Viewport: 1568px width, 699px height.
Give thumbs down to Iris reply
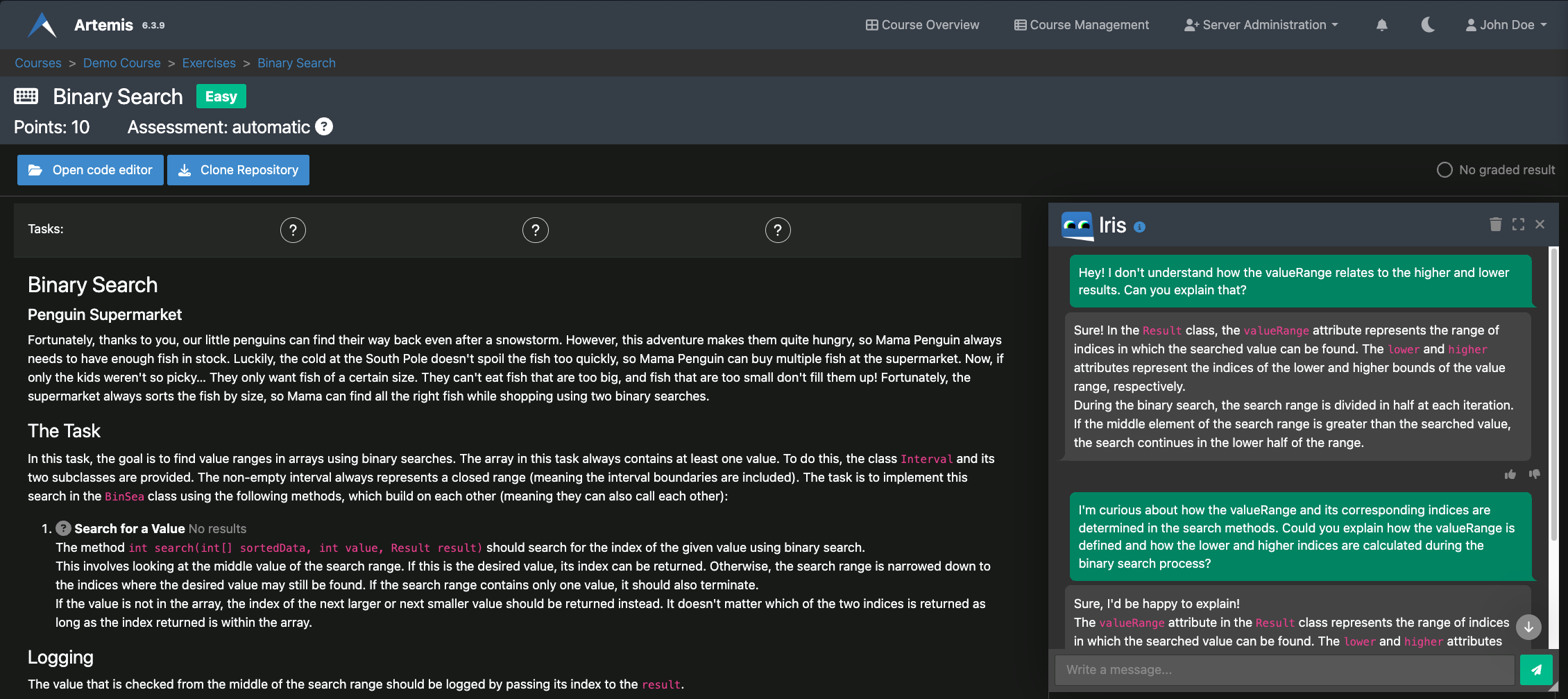click(x=1535, y=475)
